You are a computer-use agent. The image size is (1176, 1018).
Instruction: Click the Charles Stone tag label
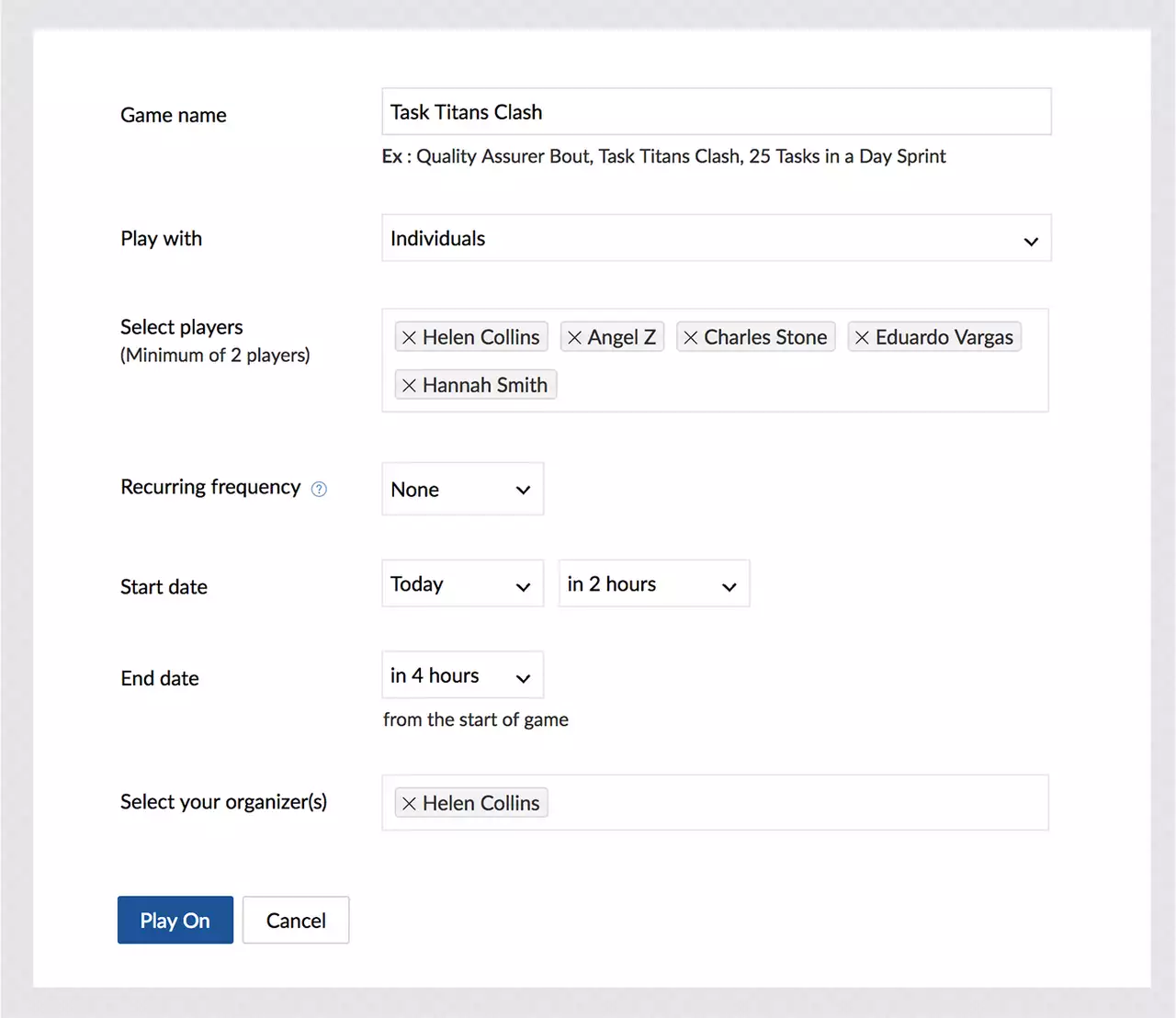(765, 338)
